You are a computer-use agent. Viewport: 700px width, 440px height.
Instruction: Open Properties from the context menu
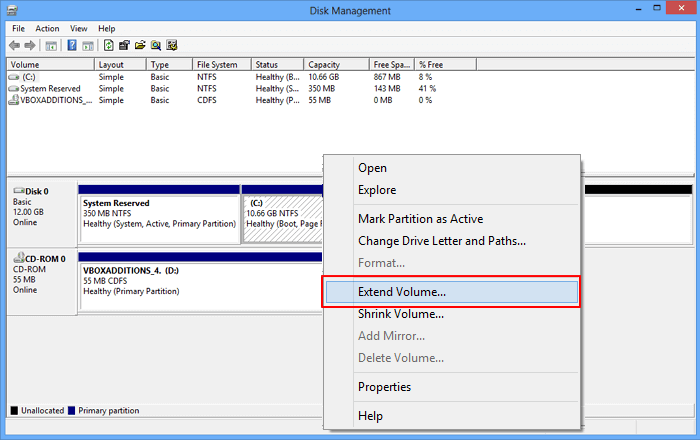click(x=384, y=387)
